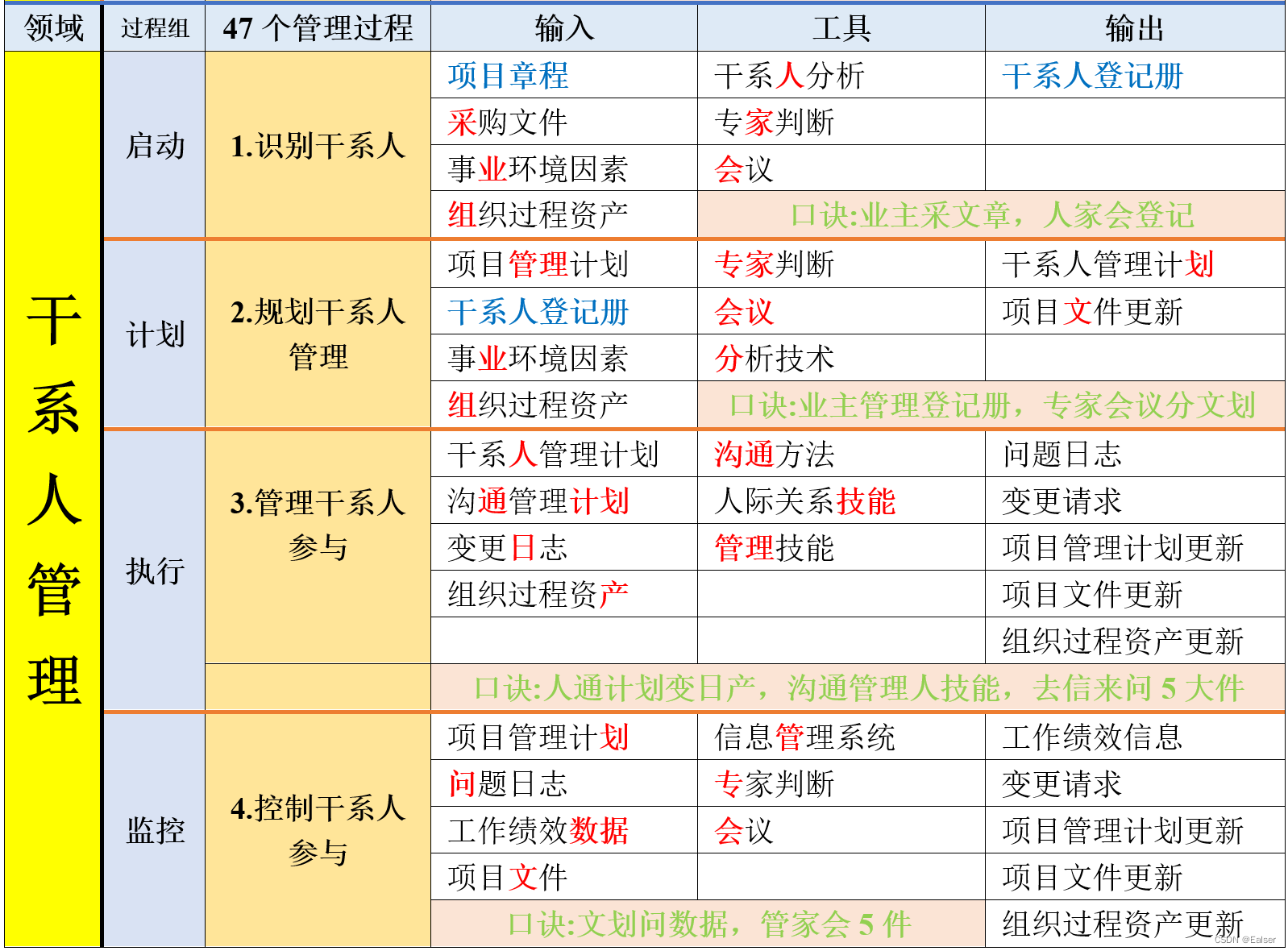Click 专家判断 tool of 控制干系人参与
The height and width of the screenshot is (951, 1288).
(841, 783)
